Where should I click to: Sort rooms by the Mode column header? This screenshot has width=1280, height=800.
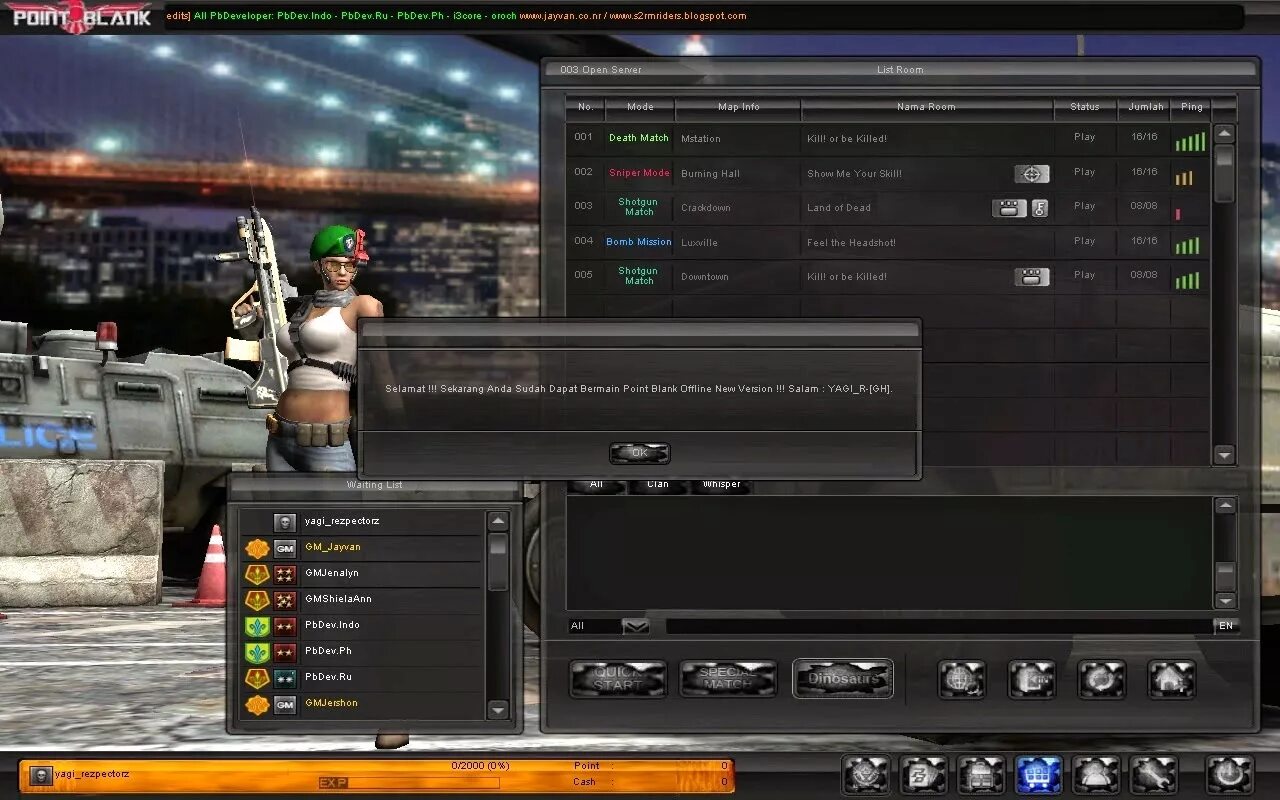640,107
